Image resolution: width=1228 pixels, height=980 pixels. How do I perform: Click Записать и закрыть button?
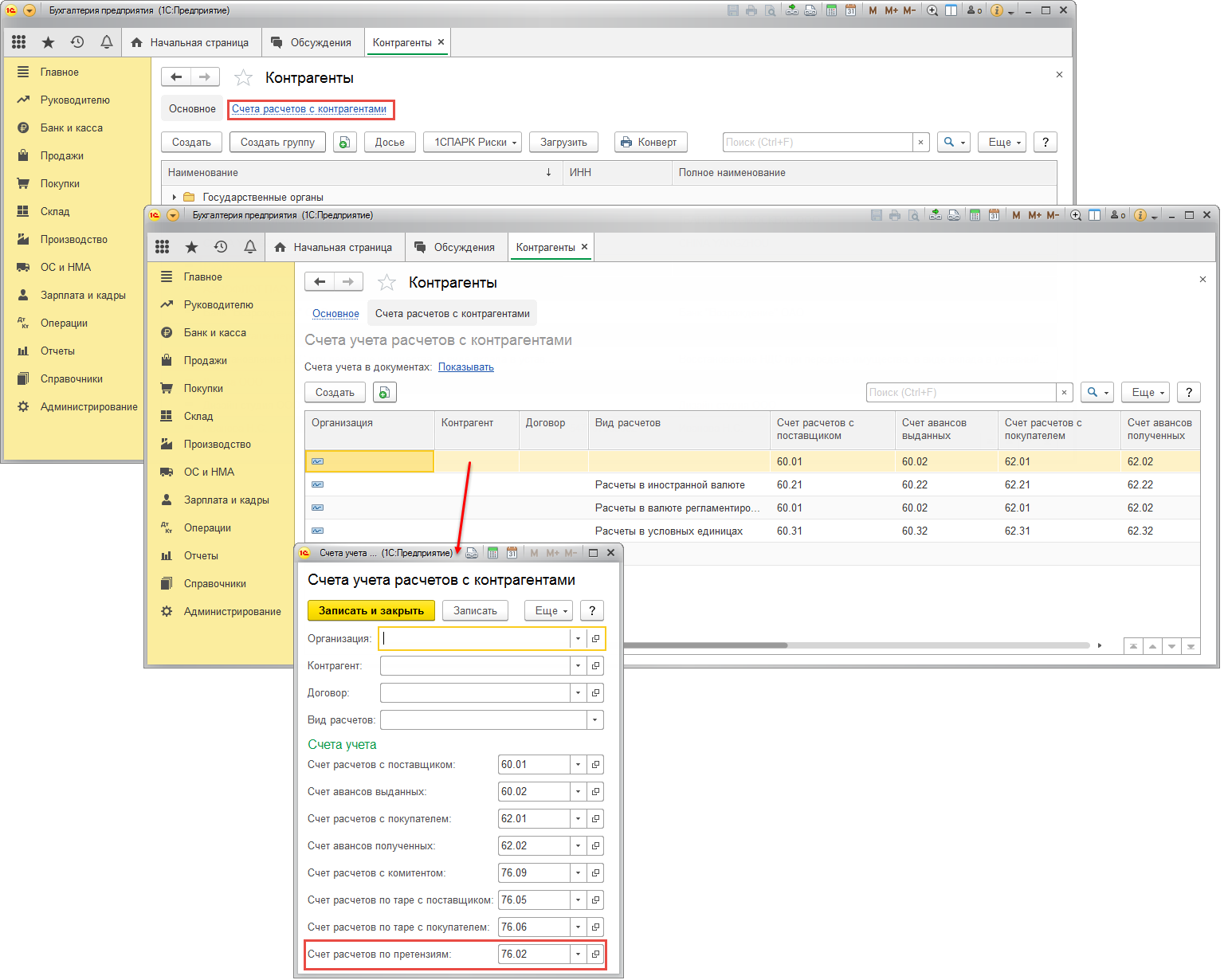coord(371,610)
